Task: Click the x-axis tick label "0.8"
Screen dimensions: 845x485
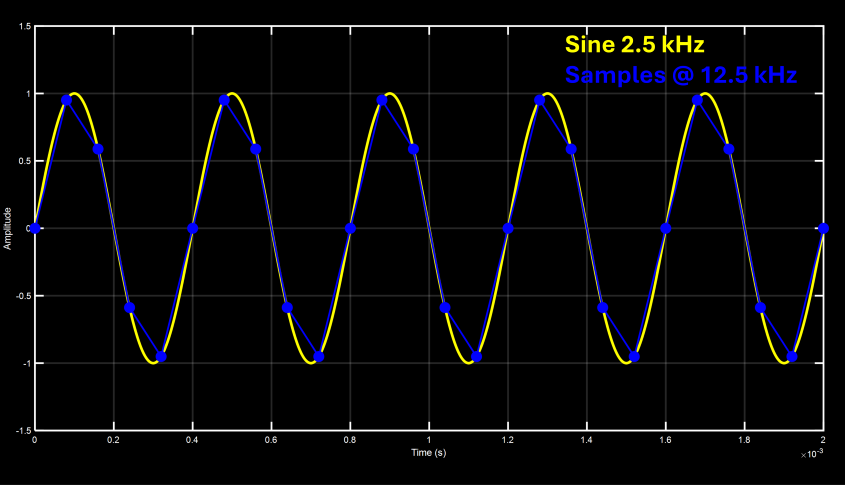Action: [350, 440]
